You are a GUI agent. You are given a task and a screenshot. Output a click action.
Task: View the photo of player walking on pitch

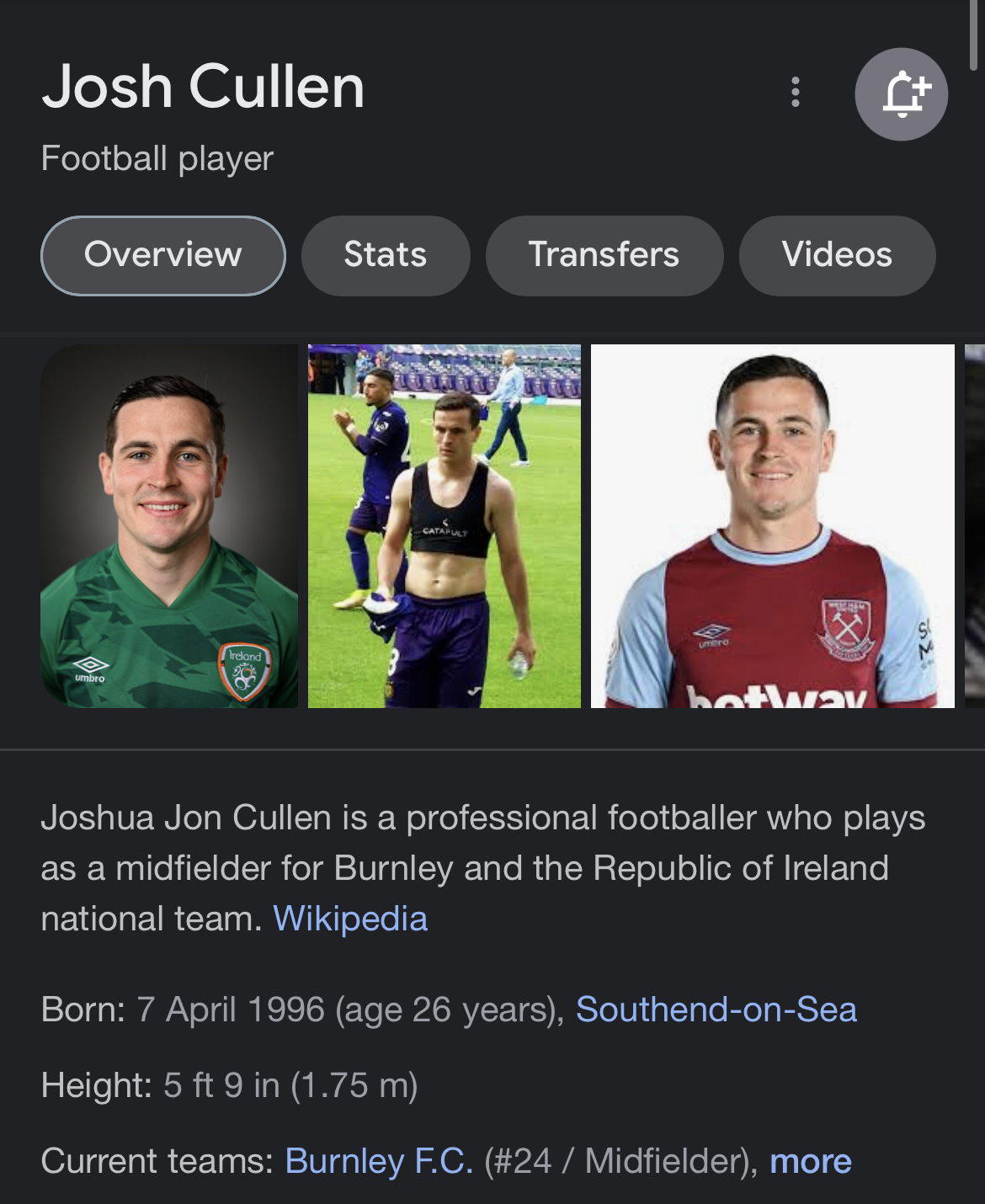click(x=445, y=526)
